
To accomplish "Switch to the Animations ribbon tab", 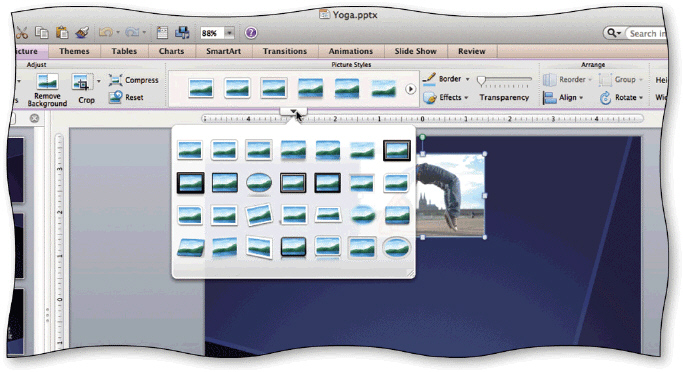I will pos(351,51).
